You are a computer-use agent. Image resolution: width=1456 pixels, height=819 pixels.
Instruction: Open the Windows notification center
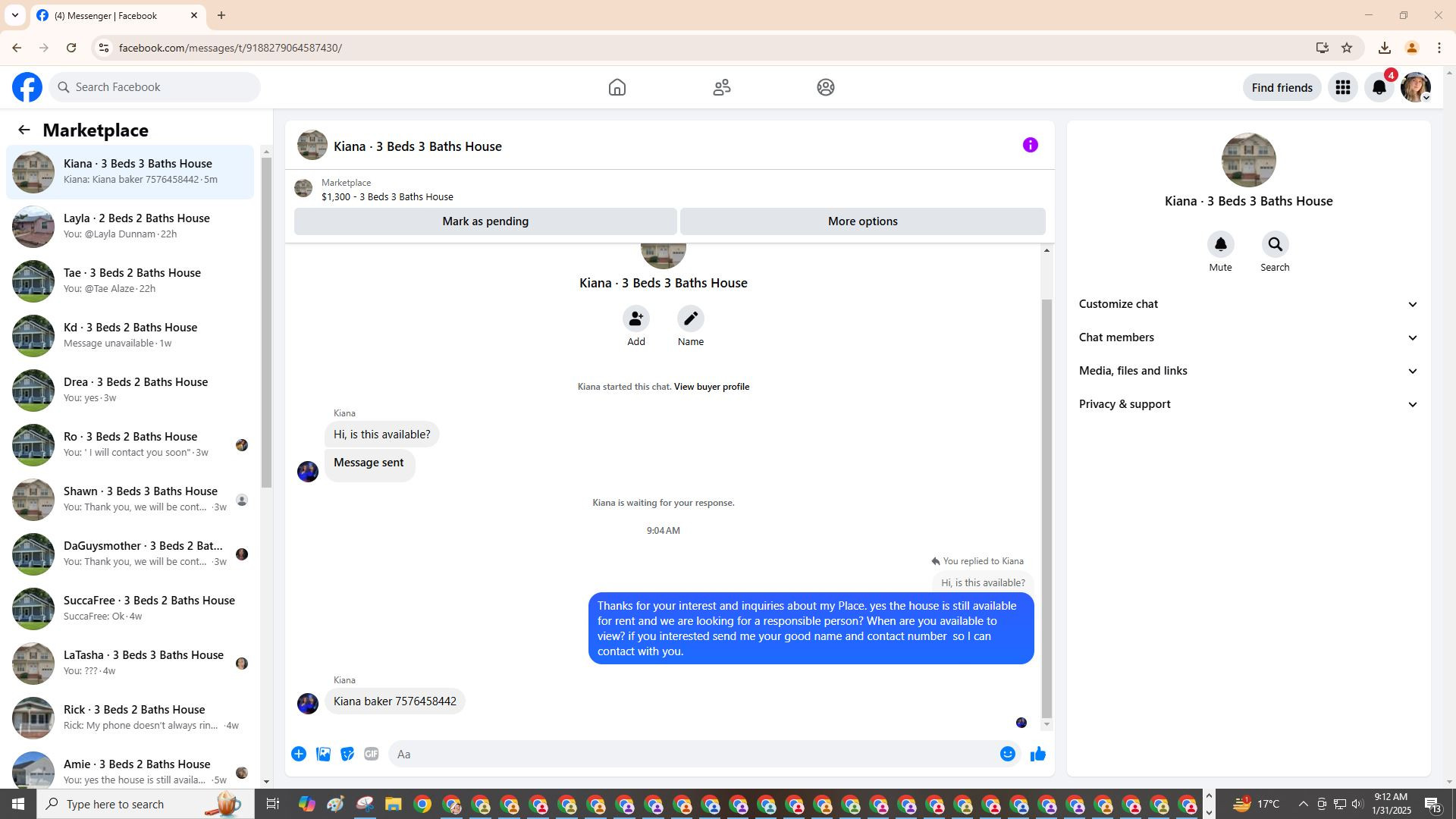[x=1432, y=804]
